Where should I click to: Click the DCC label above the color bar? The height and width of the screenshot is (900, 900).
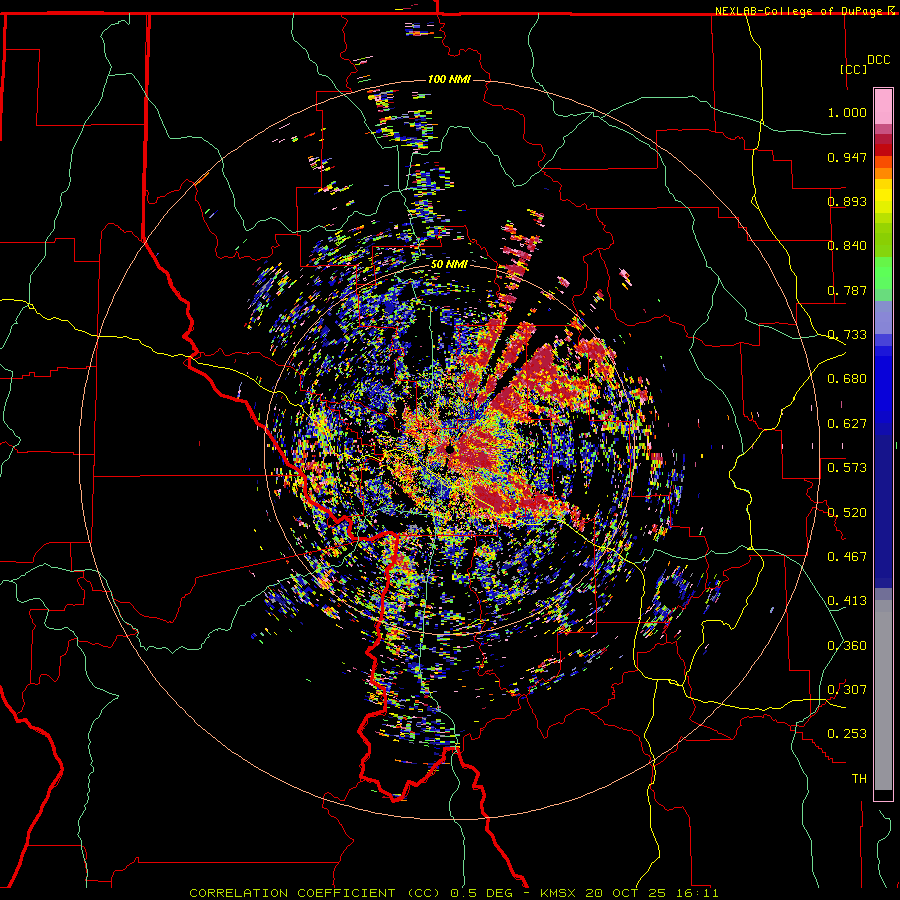click(879, 60)
